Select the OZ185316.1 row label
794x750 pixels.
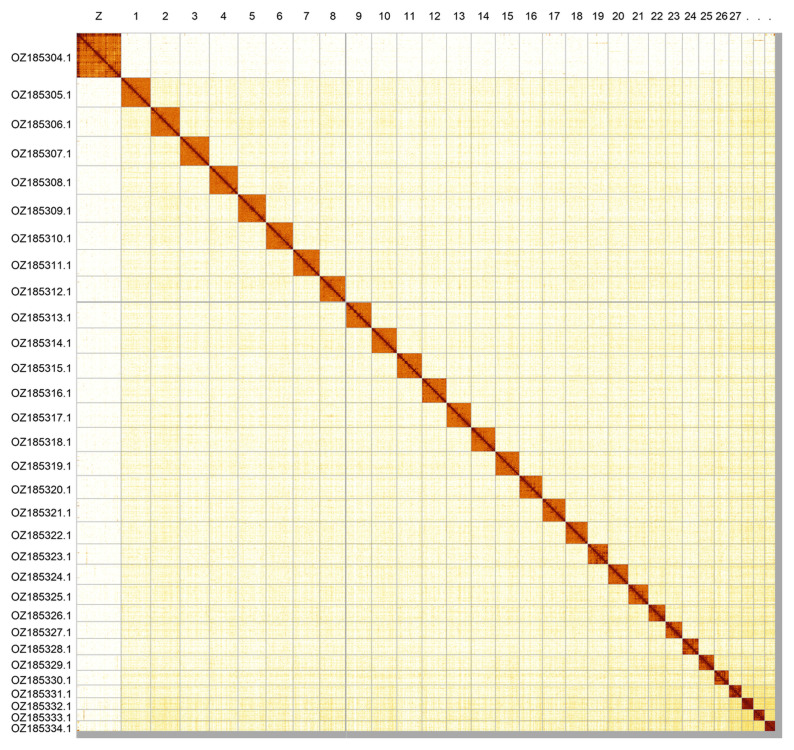tap(41, 393)
